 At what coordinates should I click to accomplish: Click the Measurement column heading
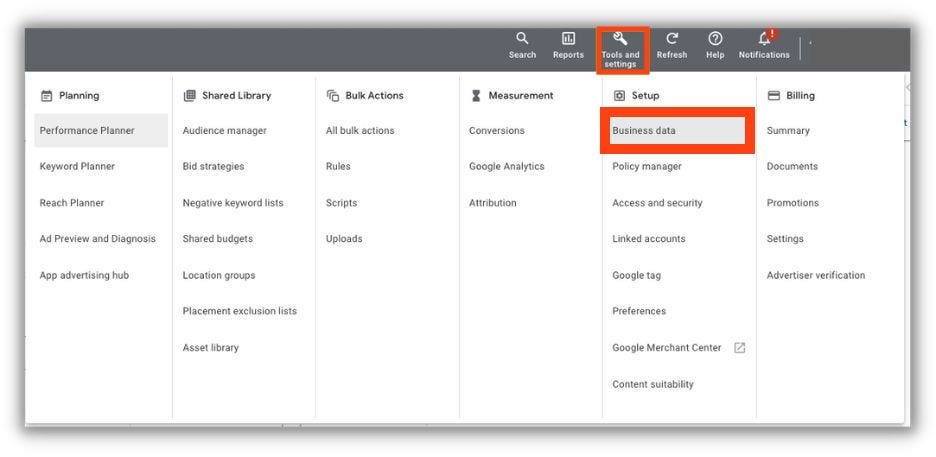(x=521, y=95)
